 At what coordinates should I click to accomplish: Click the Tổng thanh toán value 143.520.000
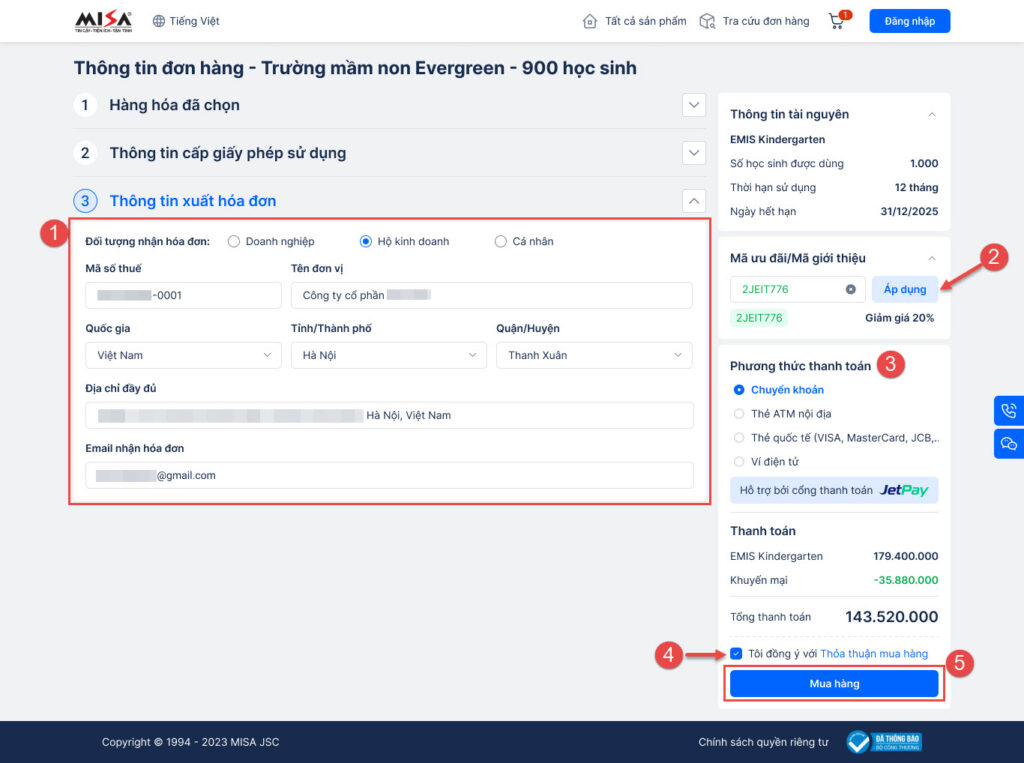(891, 617)
